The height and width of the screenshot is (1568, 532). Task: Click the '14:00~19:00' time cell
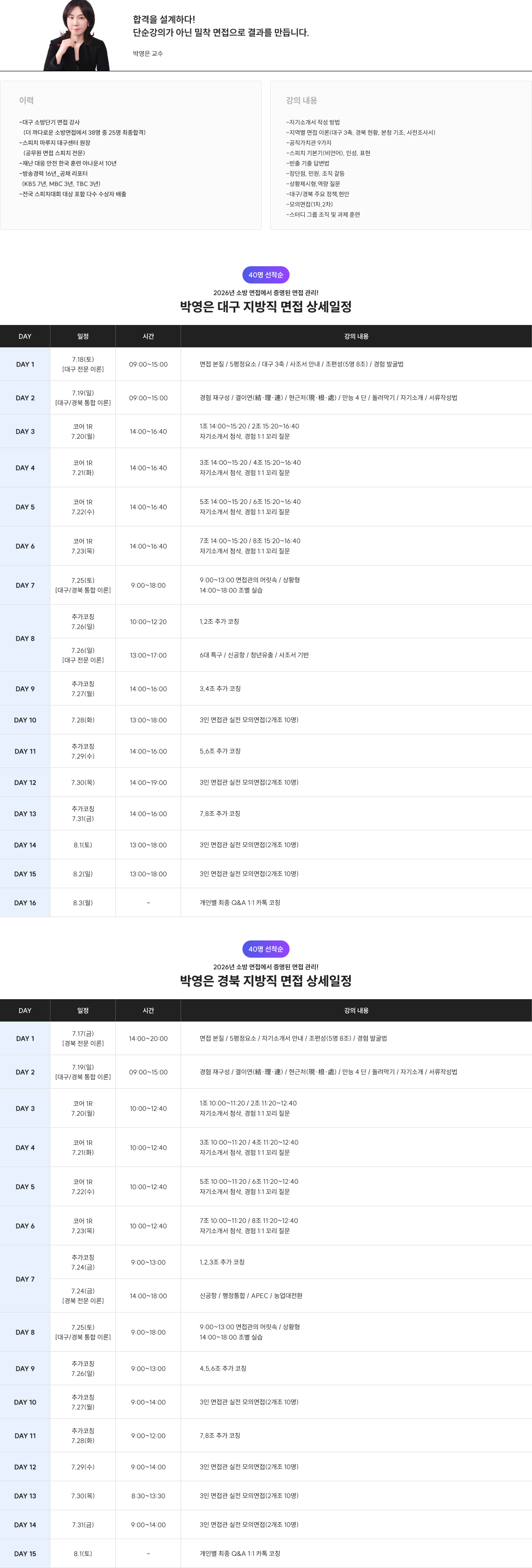148,783
